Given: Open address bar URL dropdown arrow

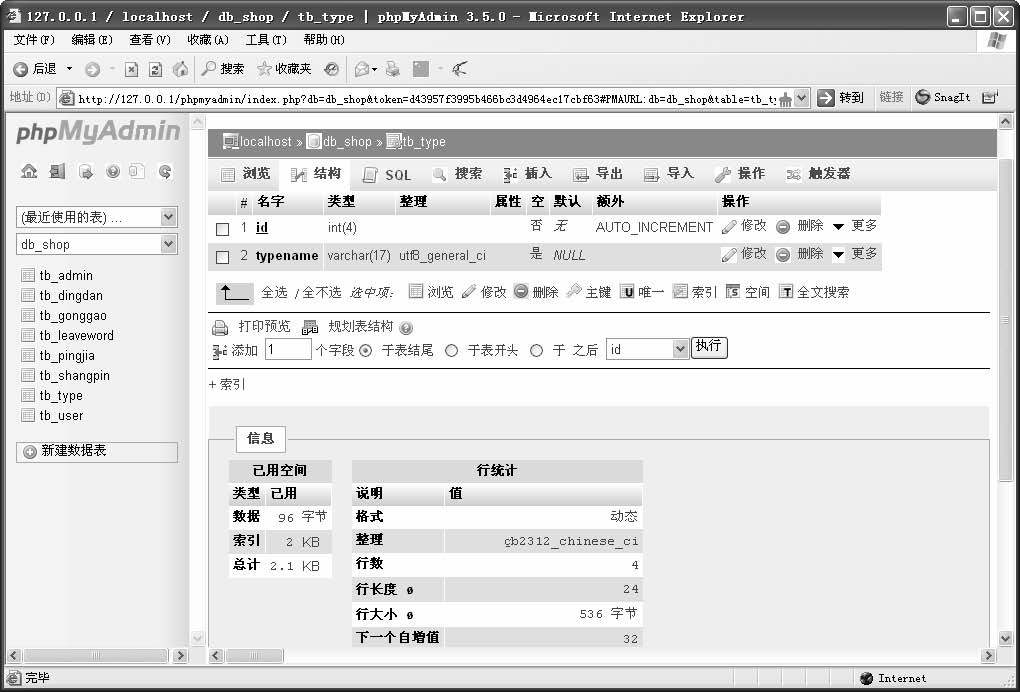Looking at the screenshot, I should pyautogui.click(x=801, y=98).
